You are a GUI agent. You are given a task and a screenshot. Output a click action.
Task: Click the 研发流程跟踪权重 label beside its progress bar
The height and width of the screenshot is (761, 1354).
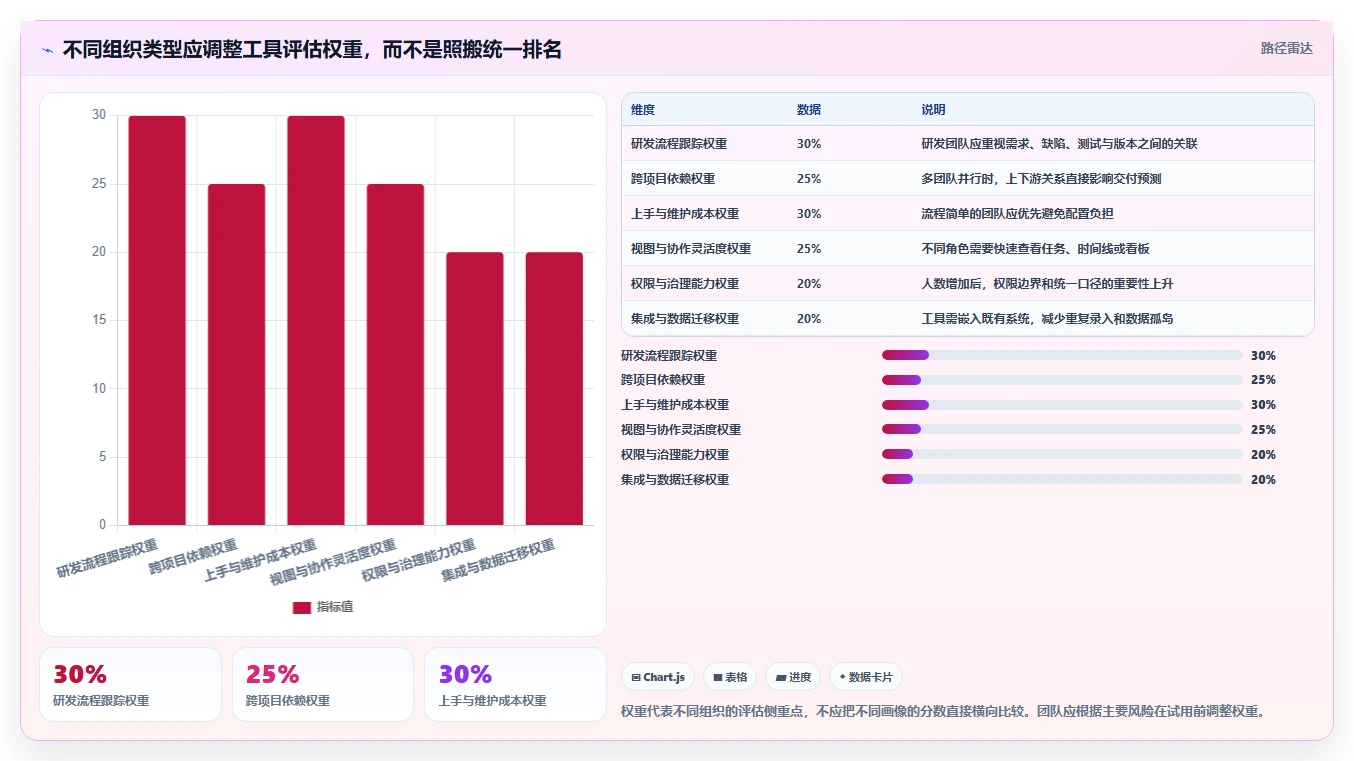[x=669, y=355]
